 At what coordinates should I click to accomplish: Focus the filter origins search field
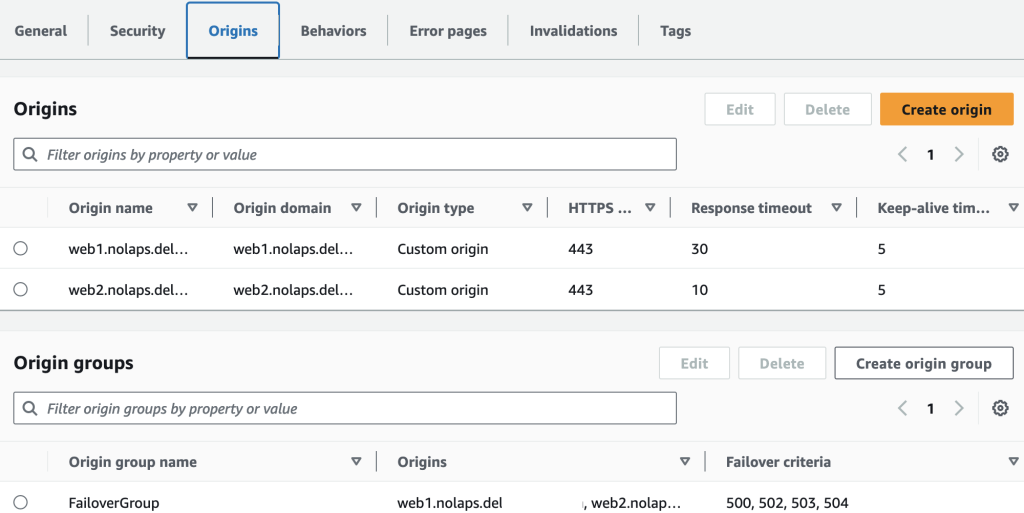345,155
